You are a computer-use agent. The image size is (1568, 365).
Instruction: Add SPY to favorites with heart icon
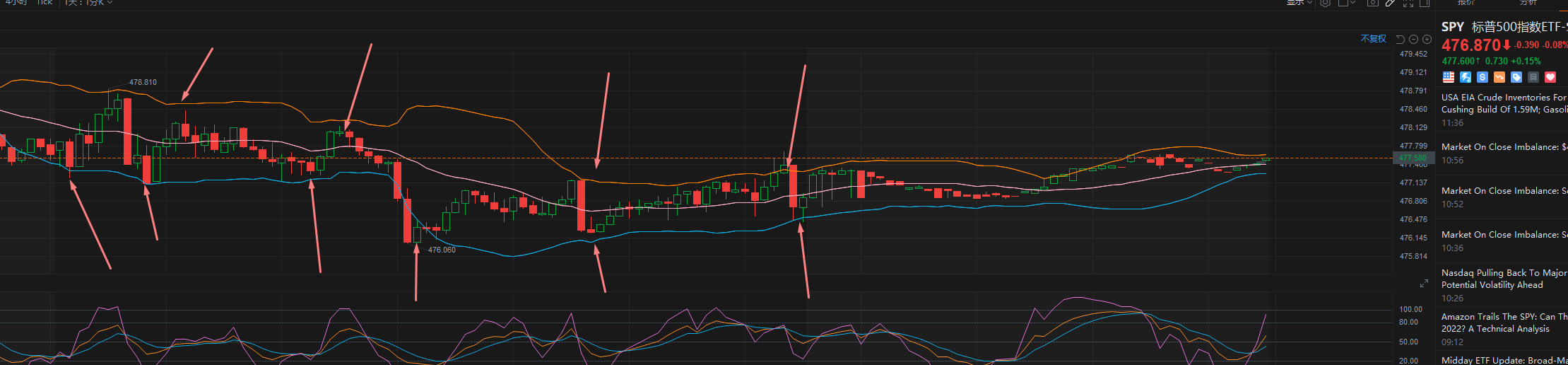click(1550, 77)
